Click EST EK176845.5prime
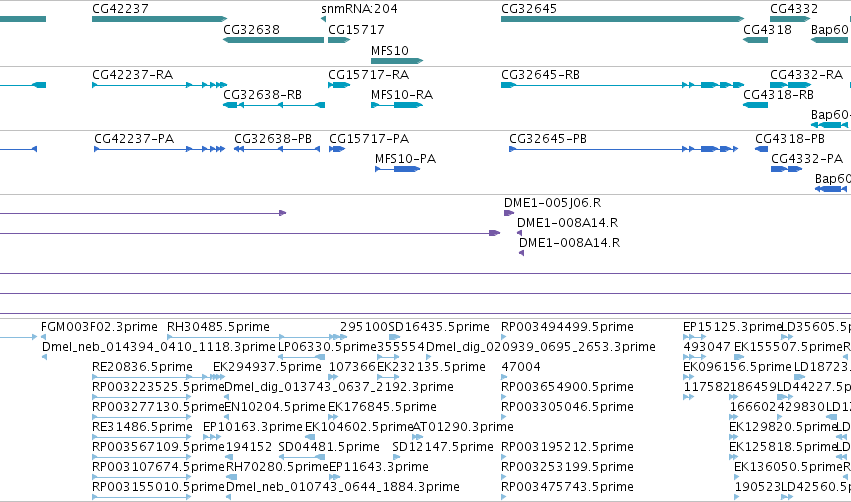851x502 pixels. [x=382, y=406]
